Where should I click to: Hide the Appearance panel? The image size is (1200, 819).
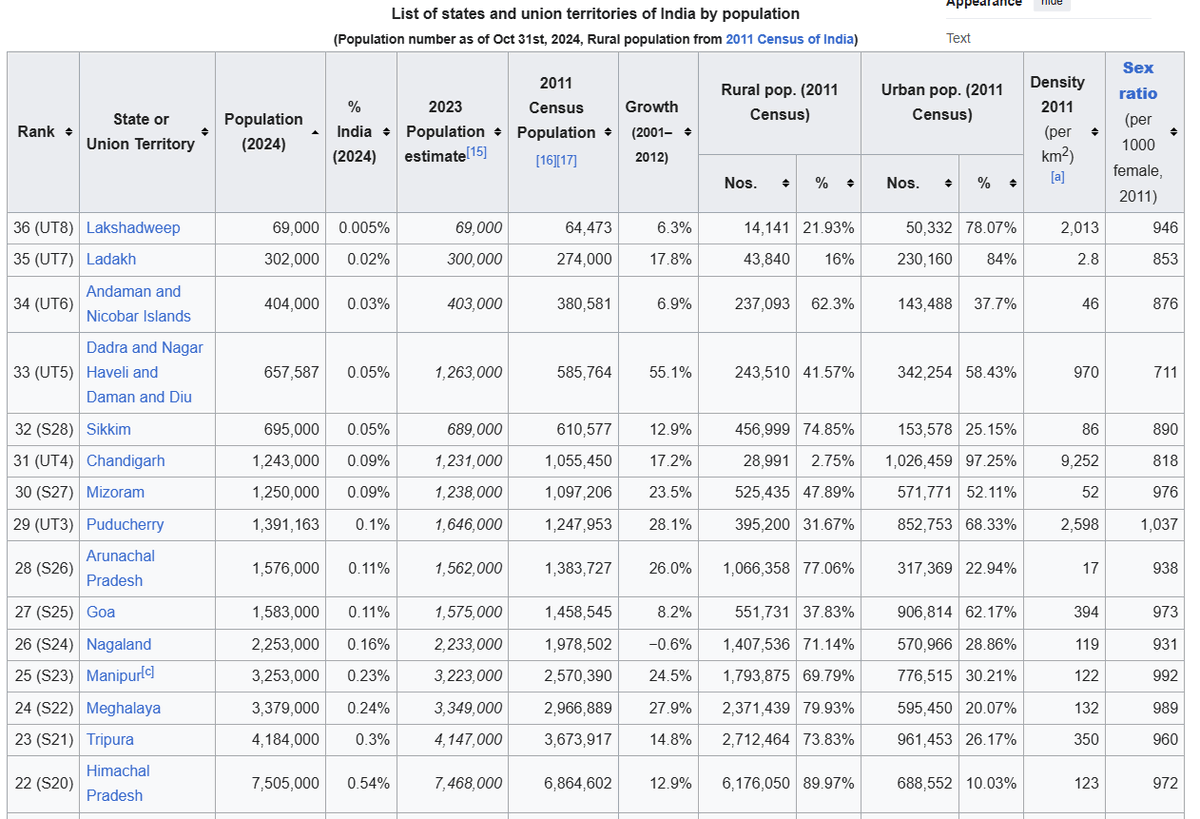(1051, 4)
